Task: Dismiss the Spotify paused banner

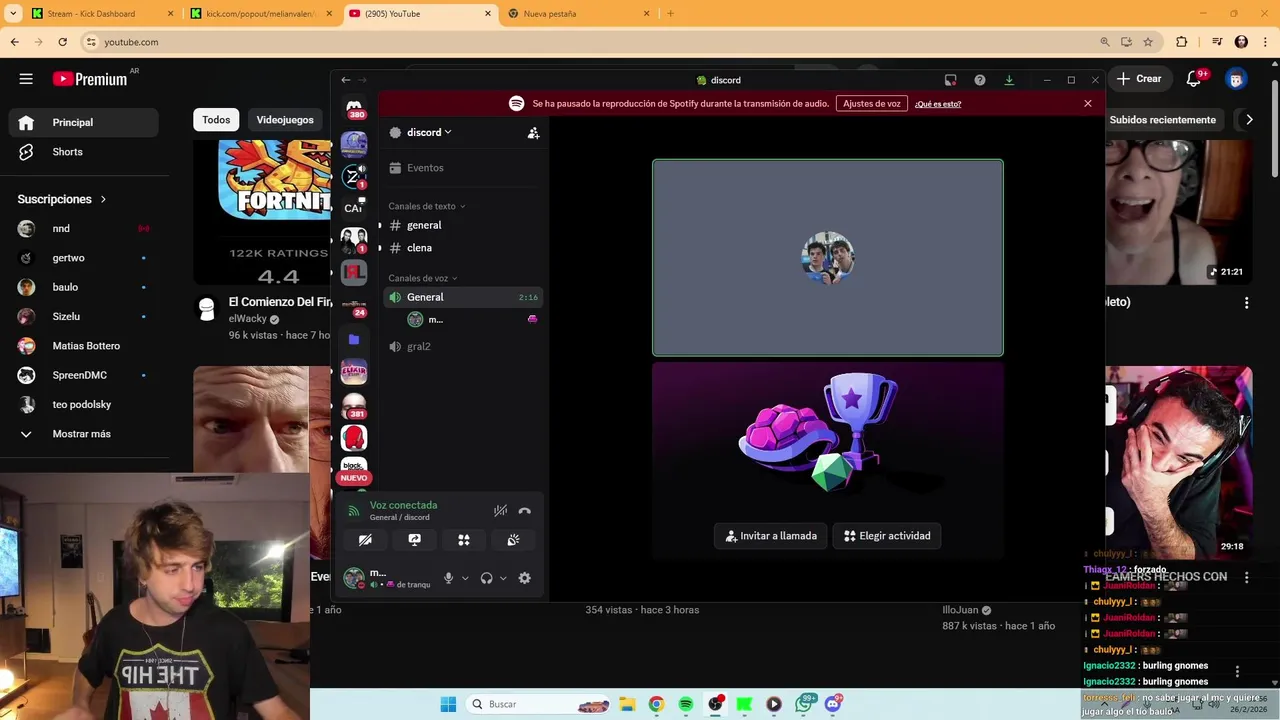Action: tap(1088, 104)
